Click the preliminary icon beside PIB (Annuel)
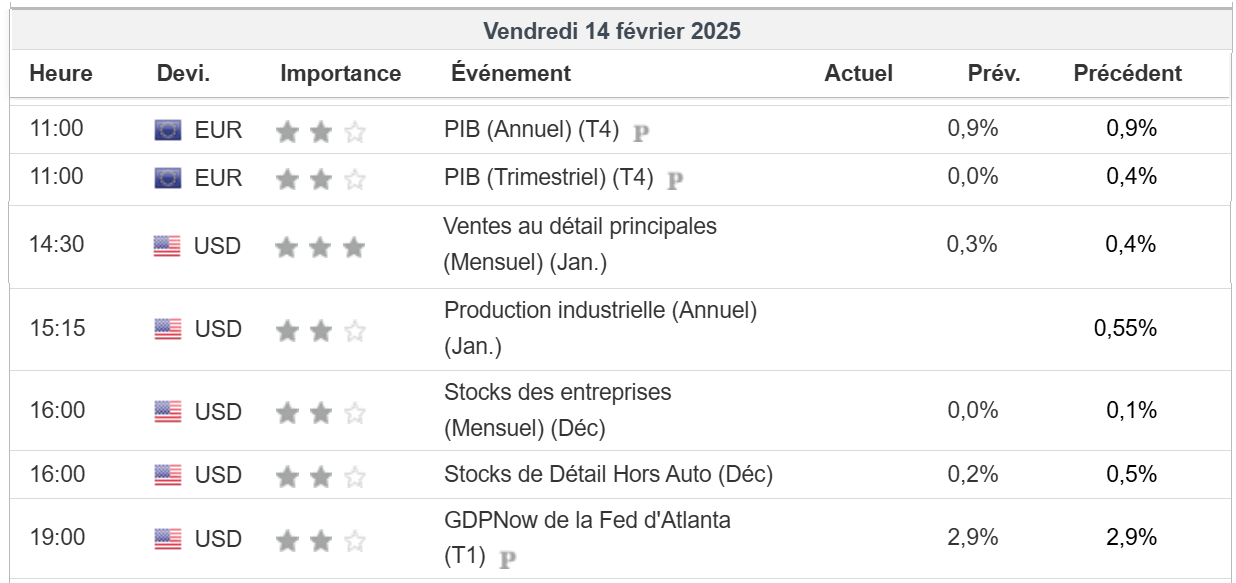This screenshot has width=1236, height=583. pos(642,131)
